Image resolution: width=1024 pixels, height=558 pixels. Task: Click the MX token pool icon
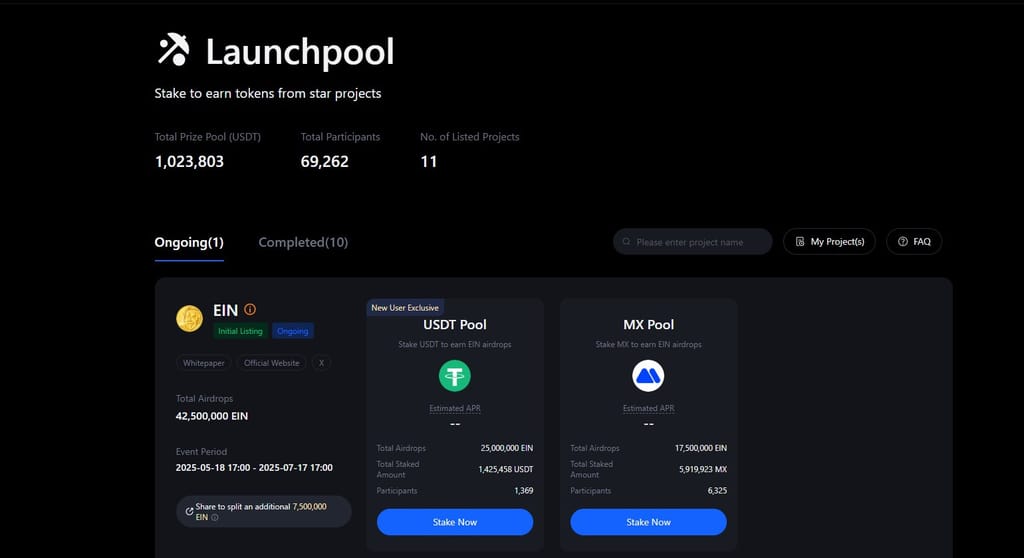pos(648,376)
